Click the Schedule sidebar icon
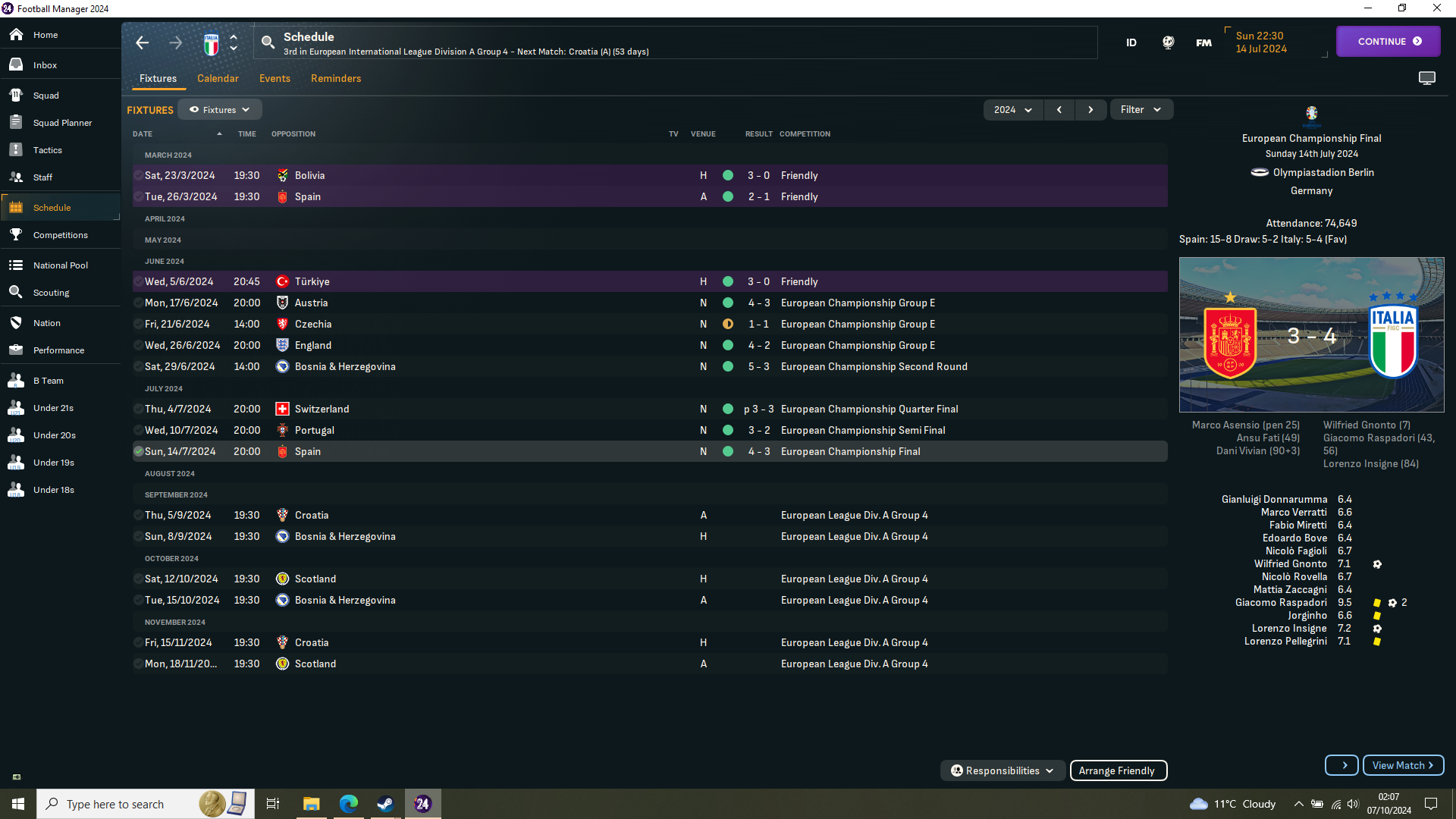The width and height of the screenshot is (1456, 819). [x=18, y=207]
